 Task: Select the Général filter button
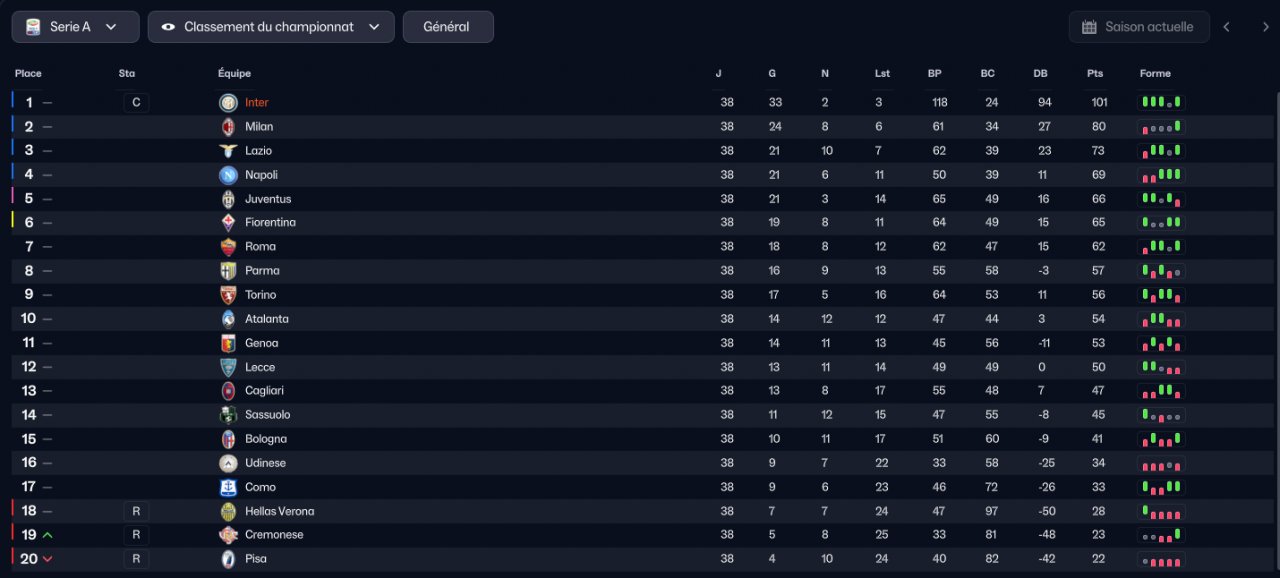pos(448,27)
